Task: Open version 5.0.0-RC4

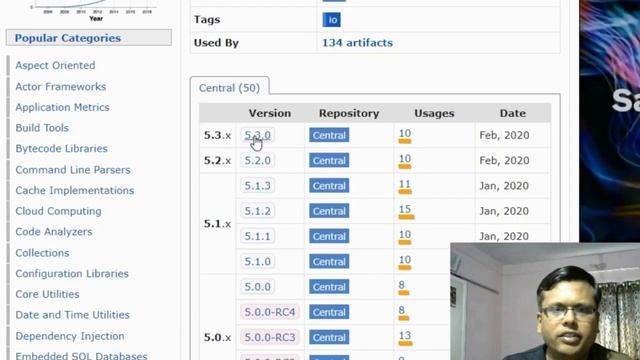Action: [269, 312]
